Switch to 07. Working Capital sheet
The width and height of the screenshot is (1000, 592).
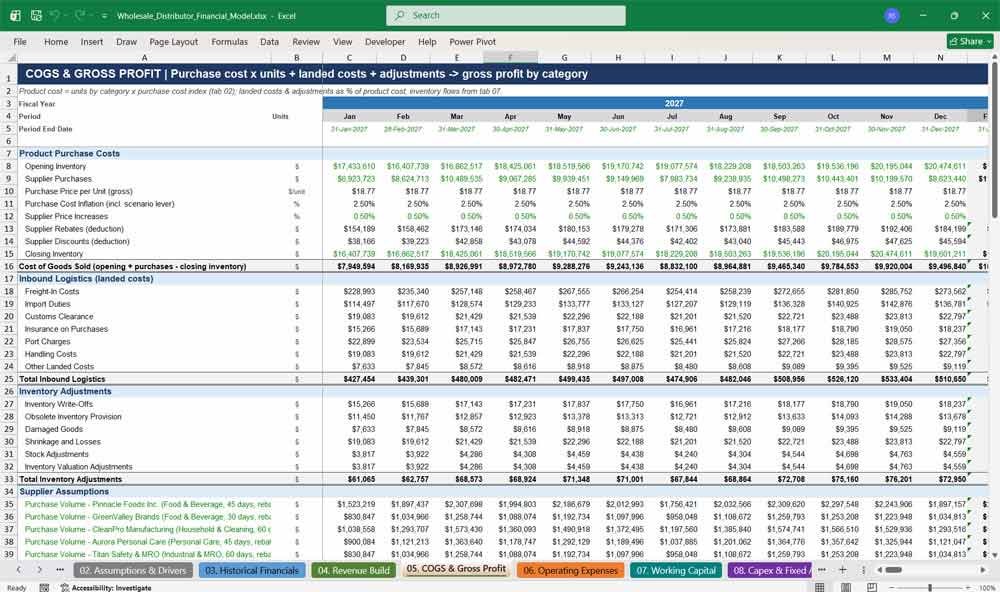point(676,570)
